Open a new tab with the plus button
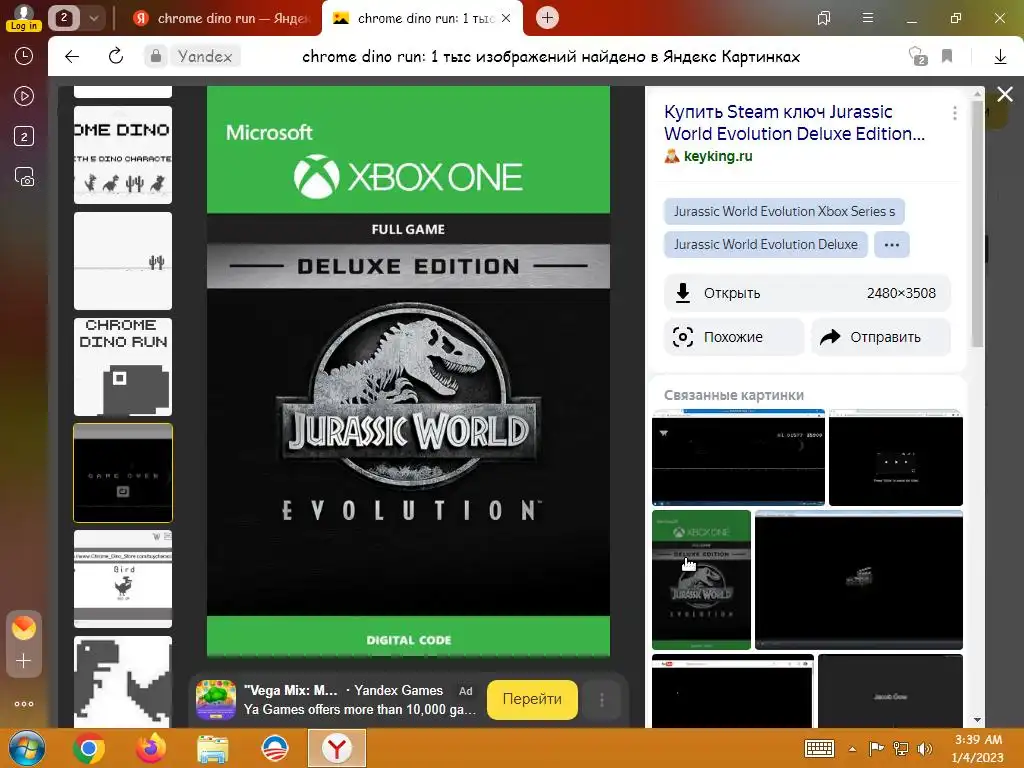 (547, 18)
